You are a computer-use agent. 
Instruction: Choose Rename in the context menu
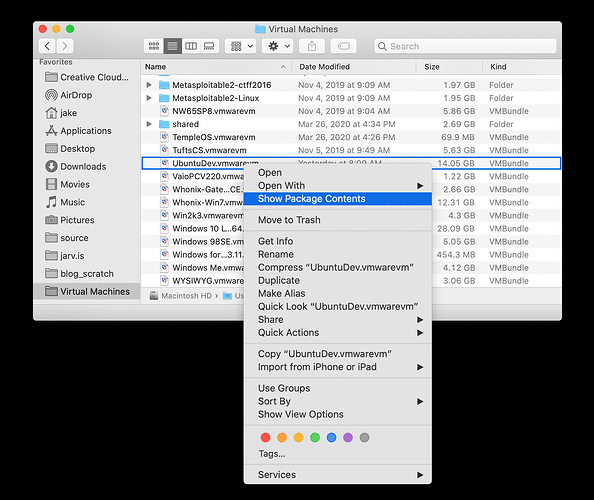(x=338, y=255)
